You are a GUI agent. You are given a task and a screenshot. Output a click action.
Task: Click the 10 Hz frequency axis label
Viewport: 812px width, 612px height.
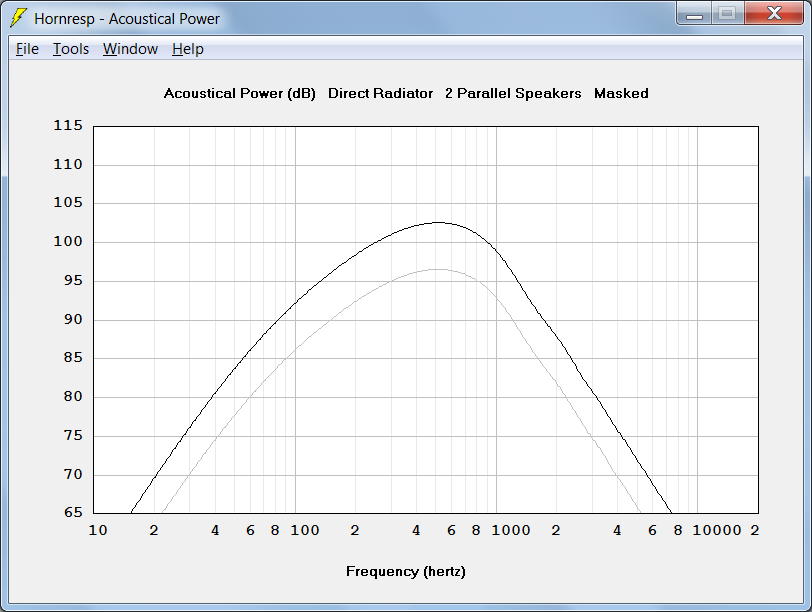(x=98, y=530)
